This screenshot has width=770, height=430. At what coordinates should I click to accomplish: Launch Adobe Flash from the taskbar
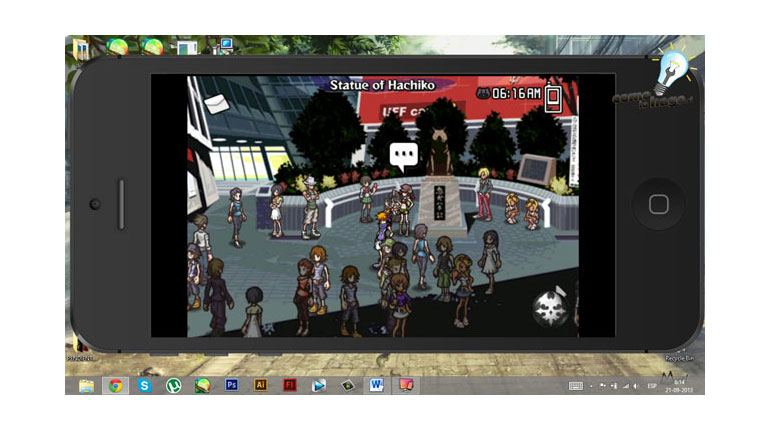coord(290,385)
